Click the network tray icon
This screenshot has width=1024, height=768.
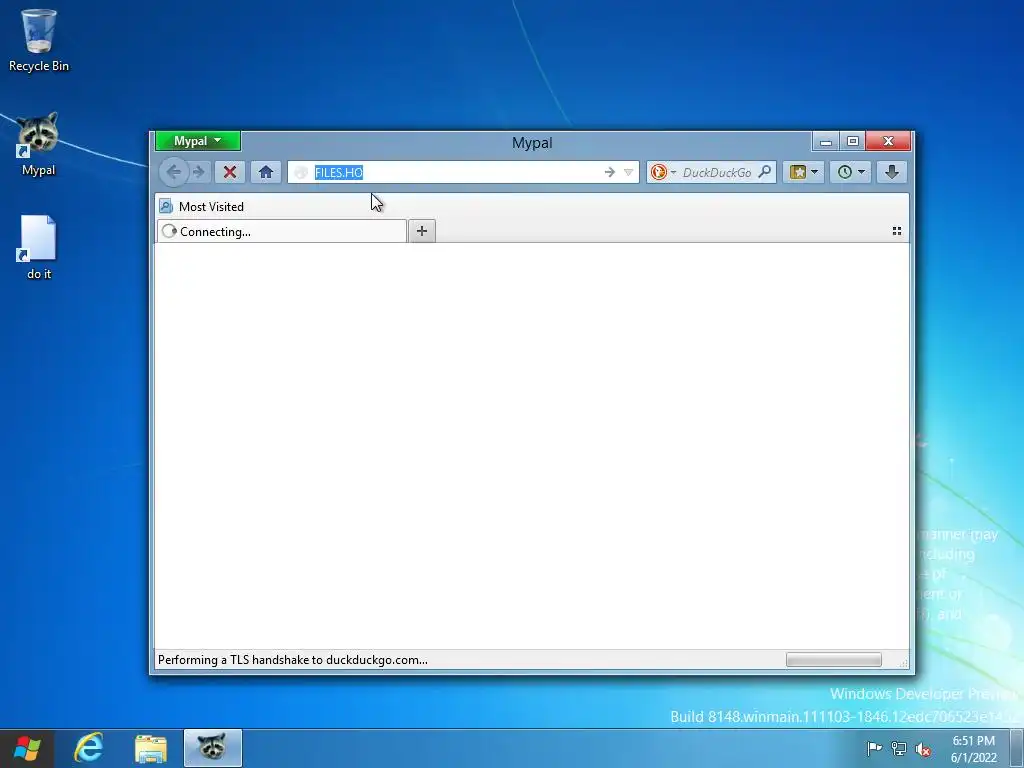[899, 749]
